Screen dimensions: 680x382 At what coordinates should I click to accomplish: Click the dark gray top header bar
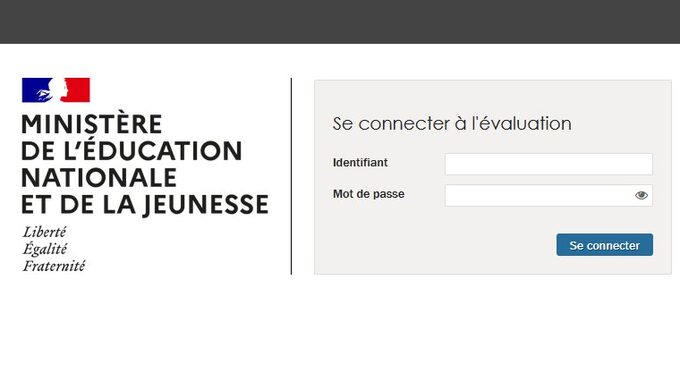point(340,22)
